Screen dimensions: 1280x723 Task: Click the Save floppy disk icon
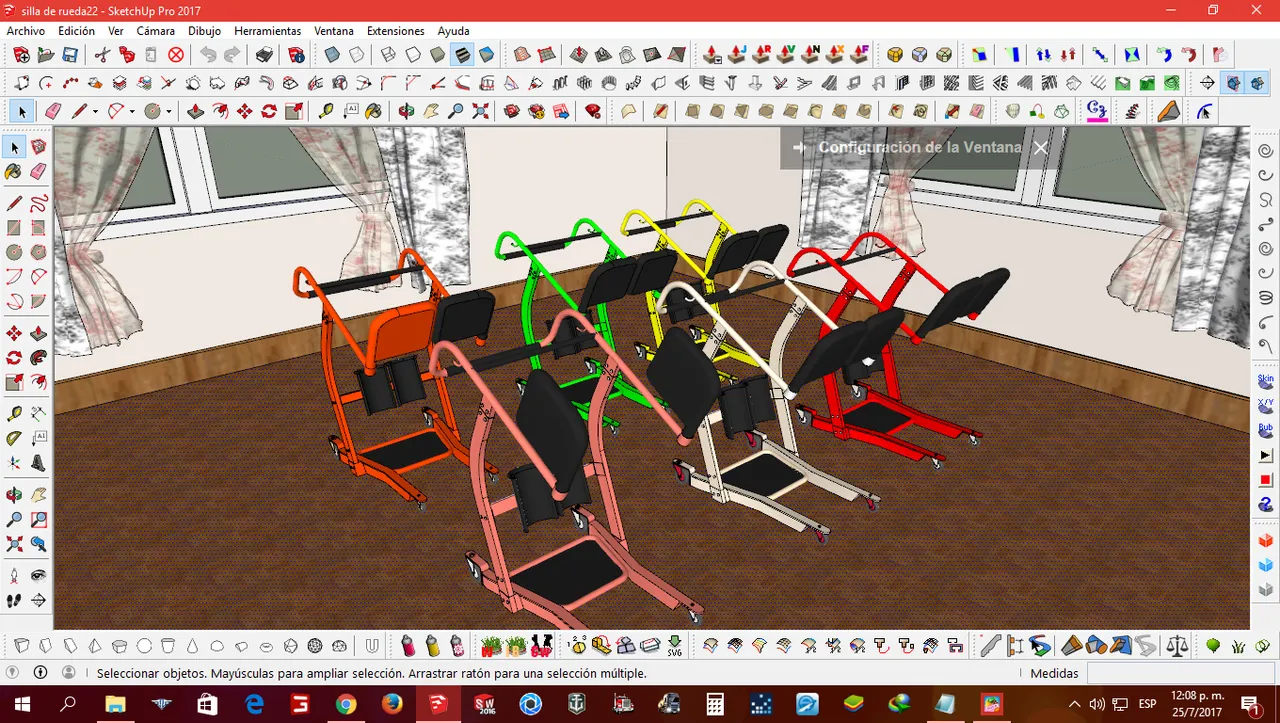coord(70,55)
